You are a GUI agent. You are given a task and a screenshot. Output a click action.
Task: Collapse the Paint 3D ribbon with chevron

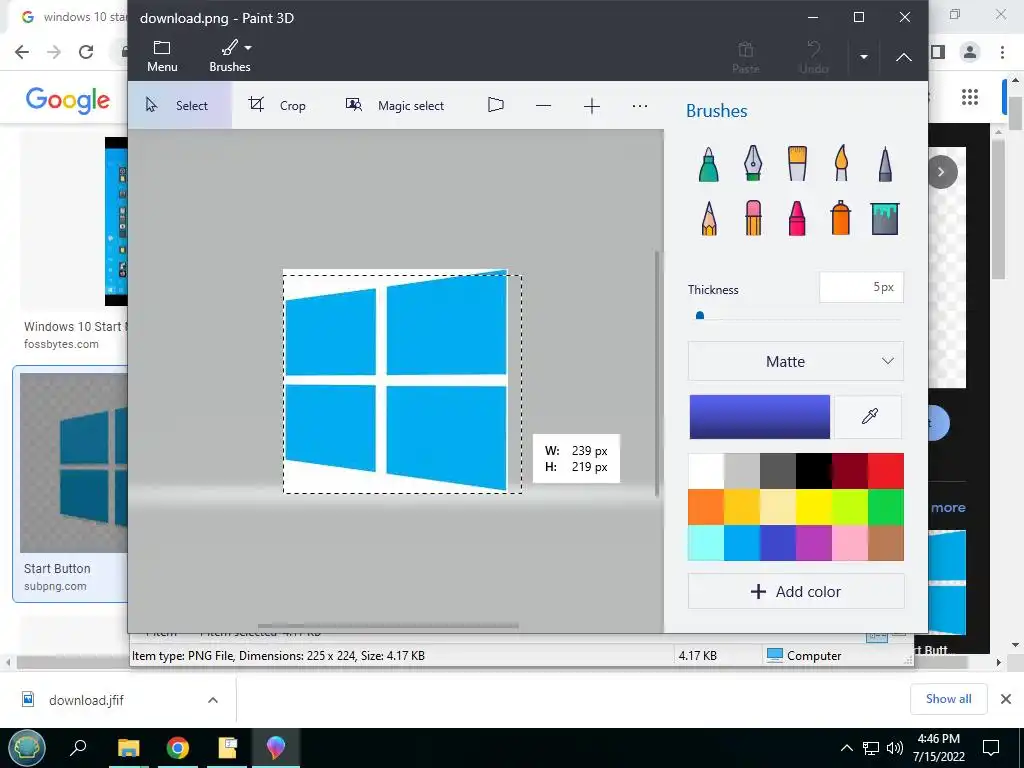click(x=904, y=57)
